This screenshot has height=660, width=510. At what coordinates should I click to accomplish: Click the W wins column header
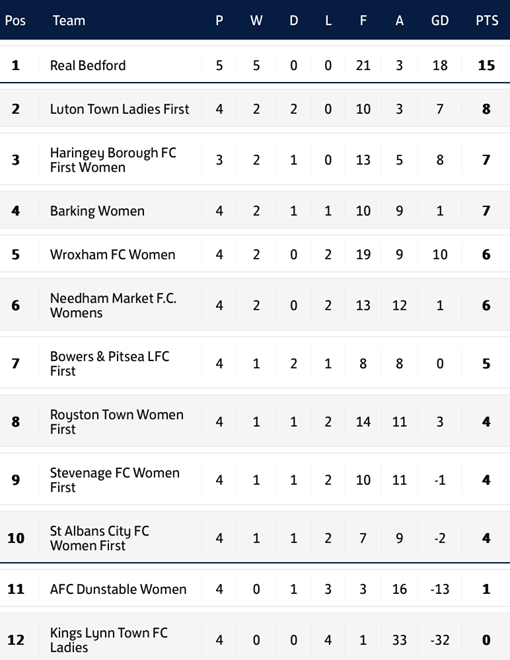pyautogui.click(x=256, y=20)
